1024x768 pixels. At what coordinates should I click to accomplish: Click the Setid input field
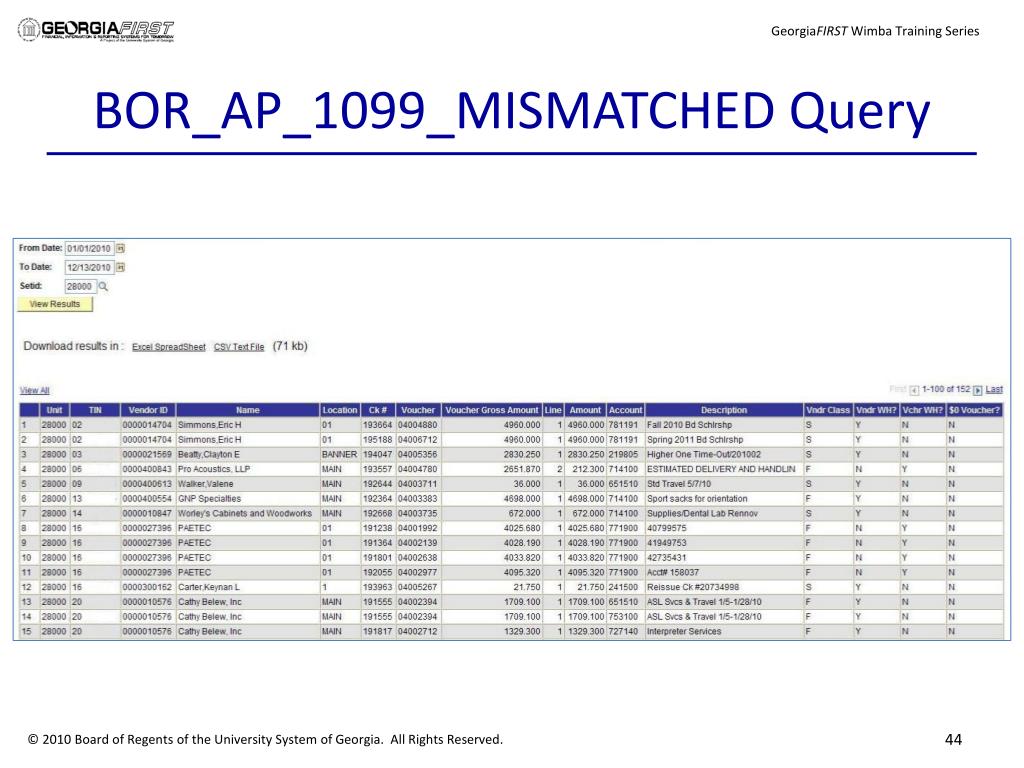point(80,286)
